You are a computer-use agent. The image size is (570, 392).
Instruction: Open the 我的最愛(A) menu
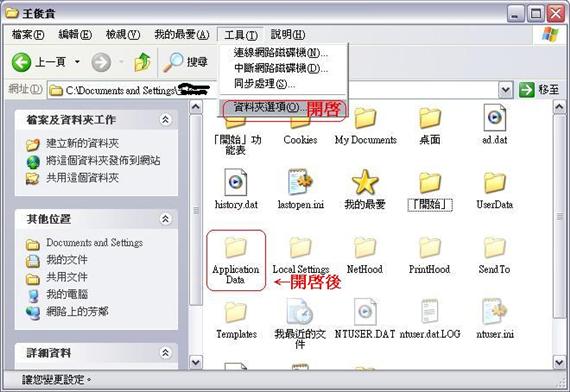[182, 35]
